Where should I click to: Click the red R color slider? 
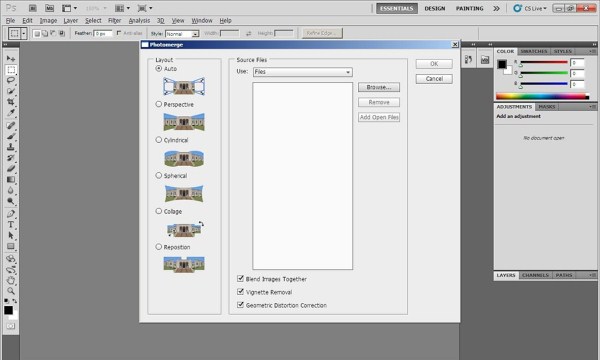544,62
